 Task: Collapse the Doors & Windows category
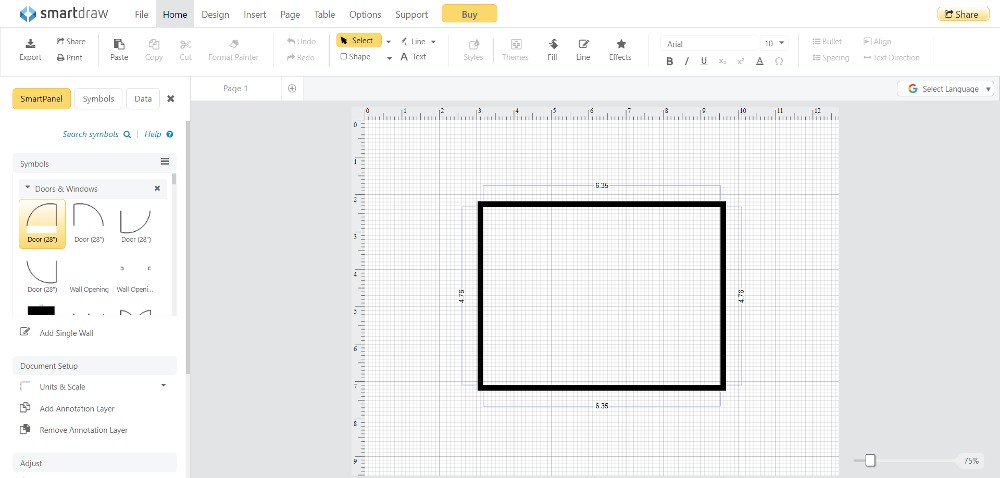27,189
